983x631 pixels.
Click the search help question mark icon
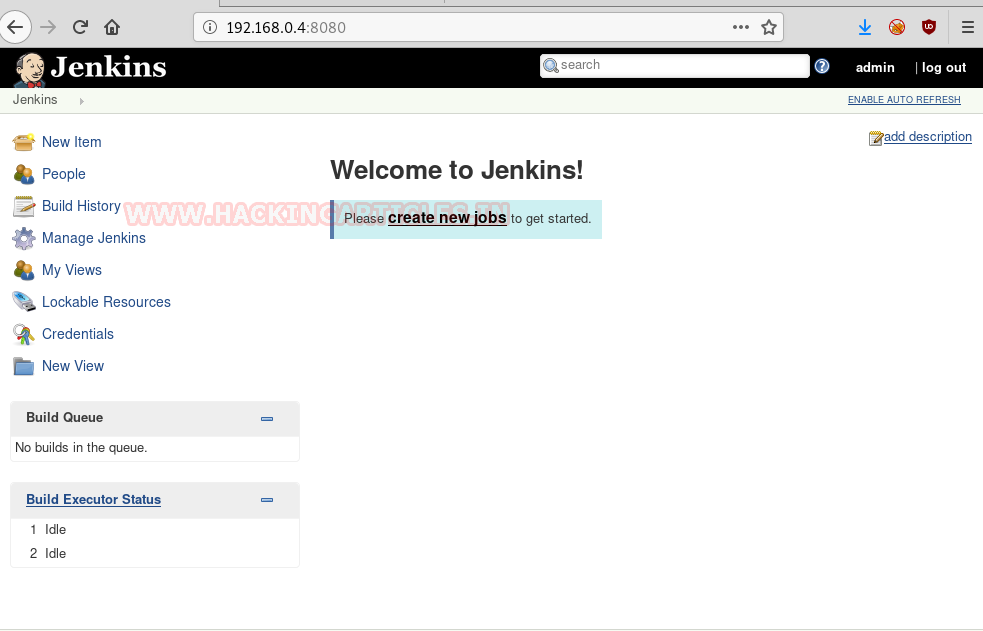pyautogui.click(x=822, y=66)
